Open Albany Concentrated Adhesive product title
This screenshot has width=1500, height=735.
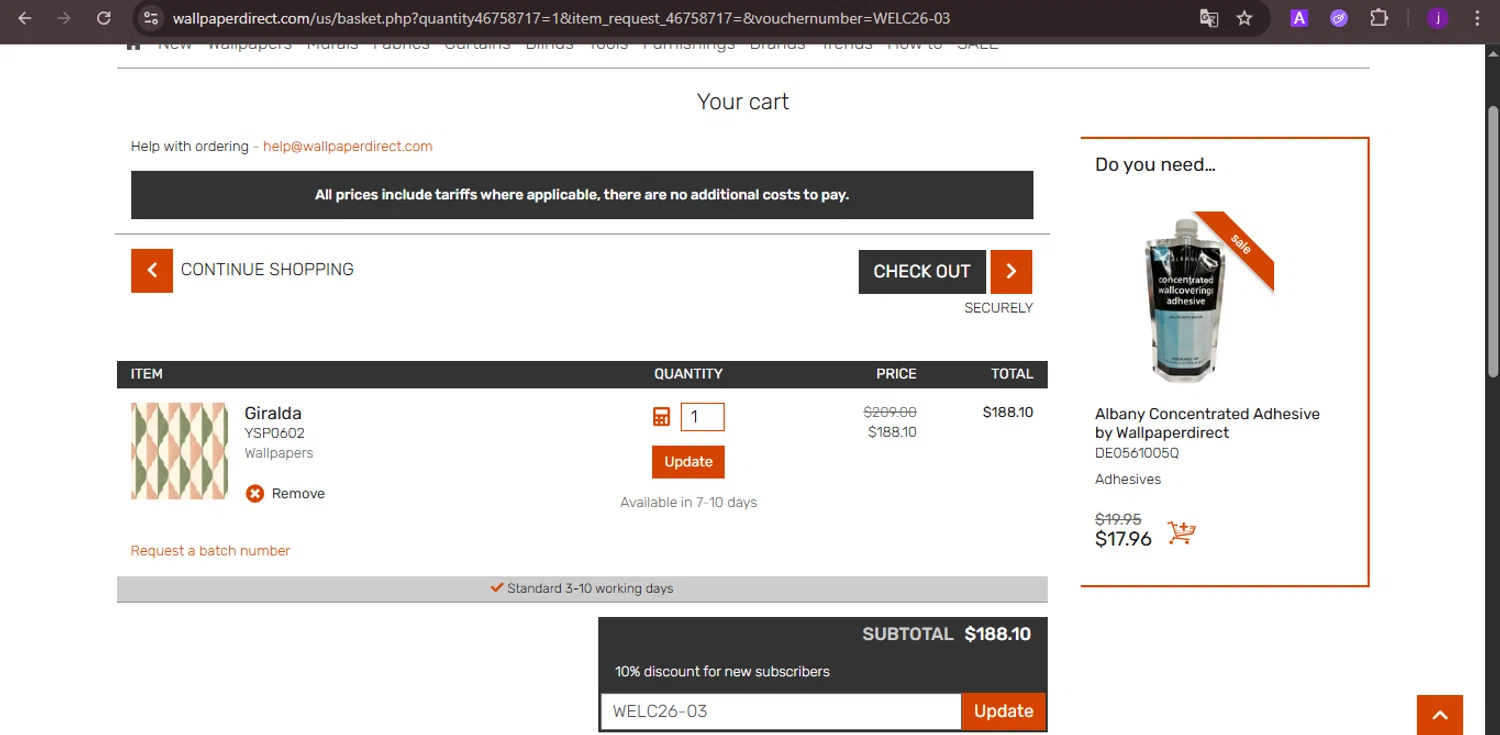[1207, 423]
